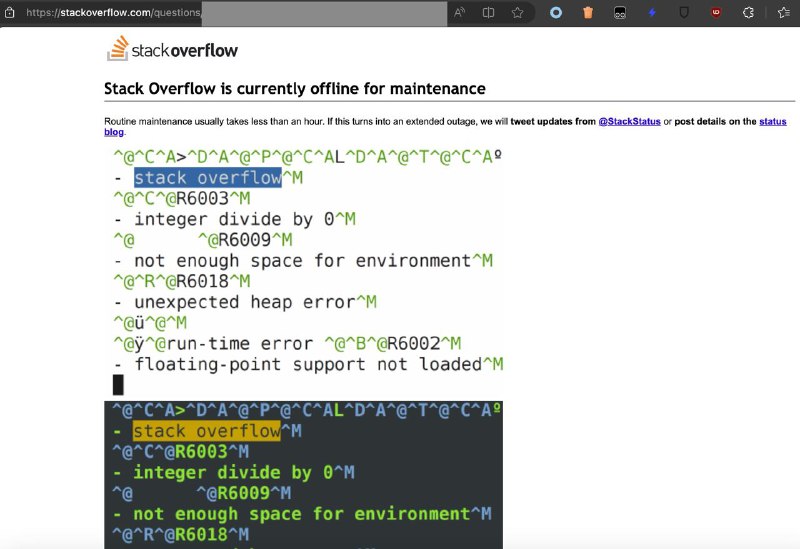
Task: Open the Extensions puzzle piece menu
Action: click(748, 13)
